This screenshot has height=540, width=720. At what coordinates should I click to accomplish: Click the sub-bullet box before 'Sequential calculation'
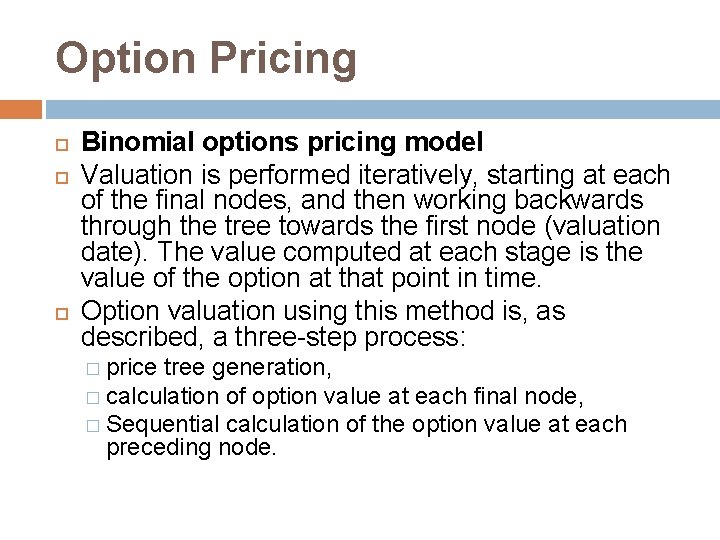click(x=94, y=425)
